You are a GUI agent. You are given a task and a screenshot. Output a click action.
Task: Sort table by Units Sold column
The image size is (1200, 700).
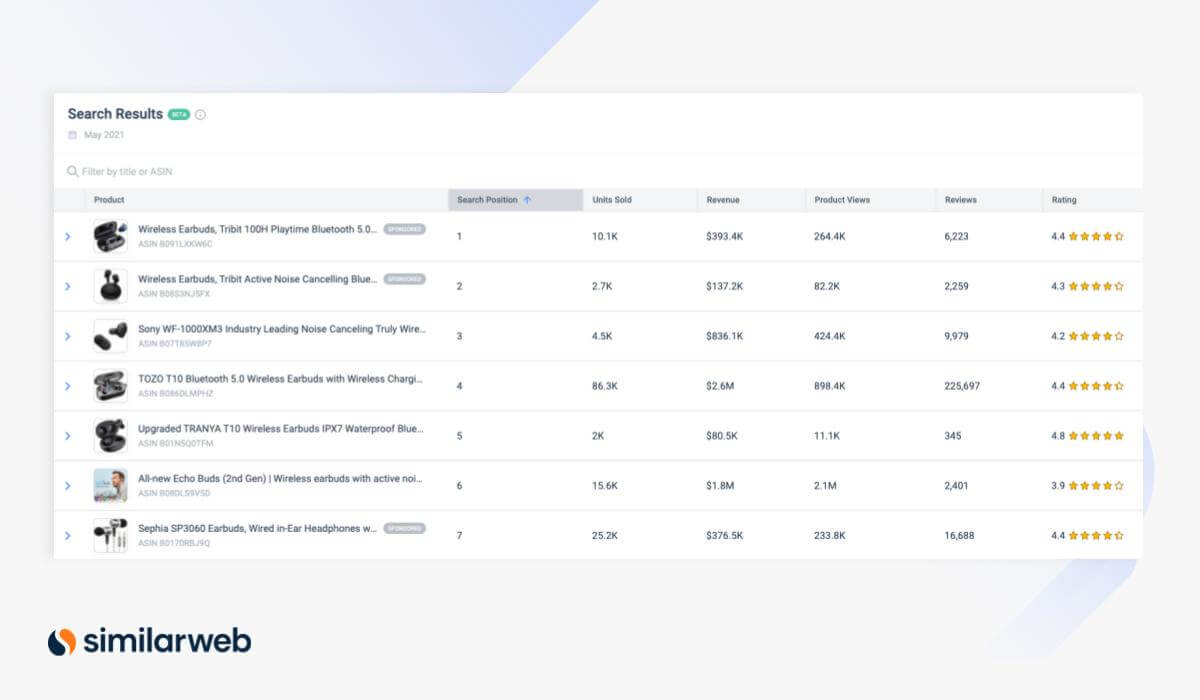pos(612,200)
